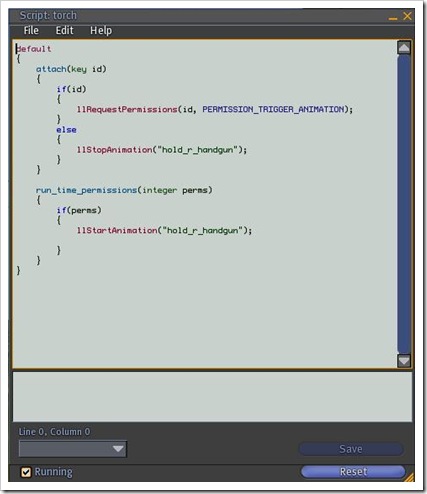The width and height of the screenshot is (427, 494).
Task: Open the function insert dropdown
Action: click(x=73, y=449)
